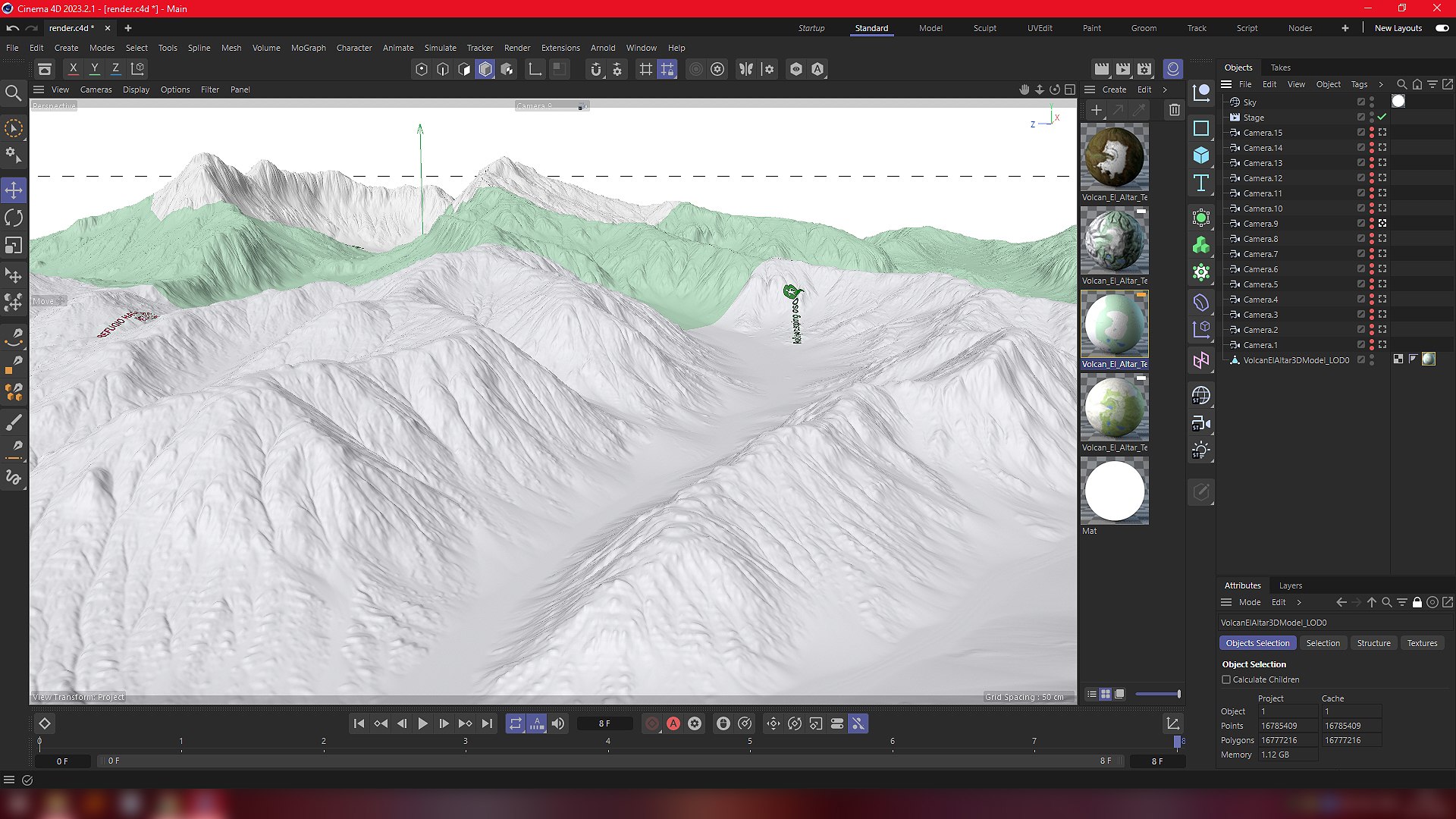Select VolcanElAltar3DModel_LOD0 object
This screenshot has width=1456, height=819.
coord(1297,360)
